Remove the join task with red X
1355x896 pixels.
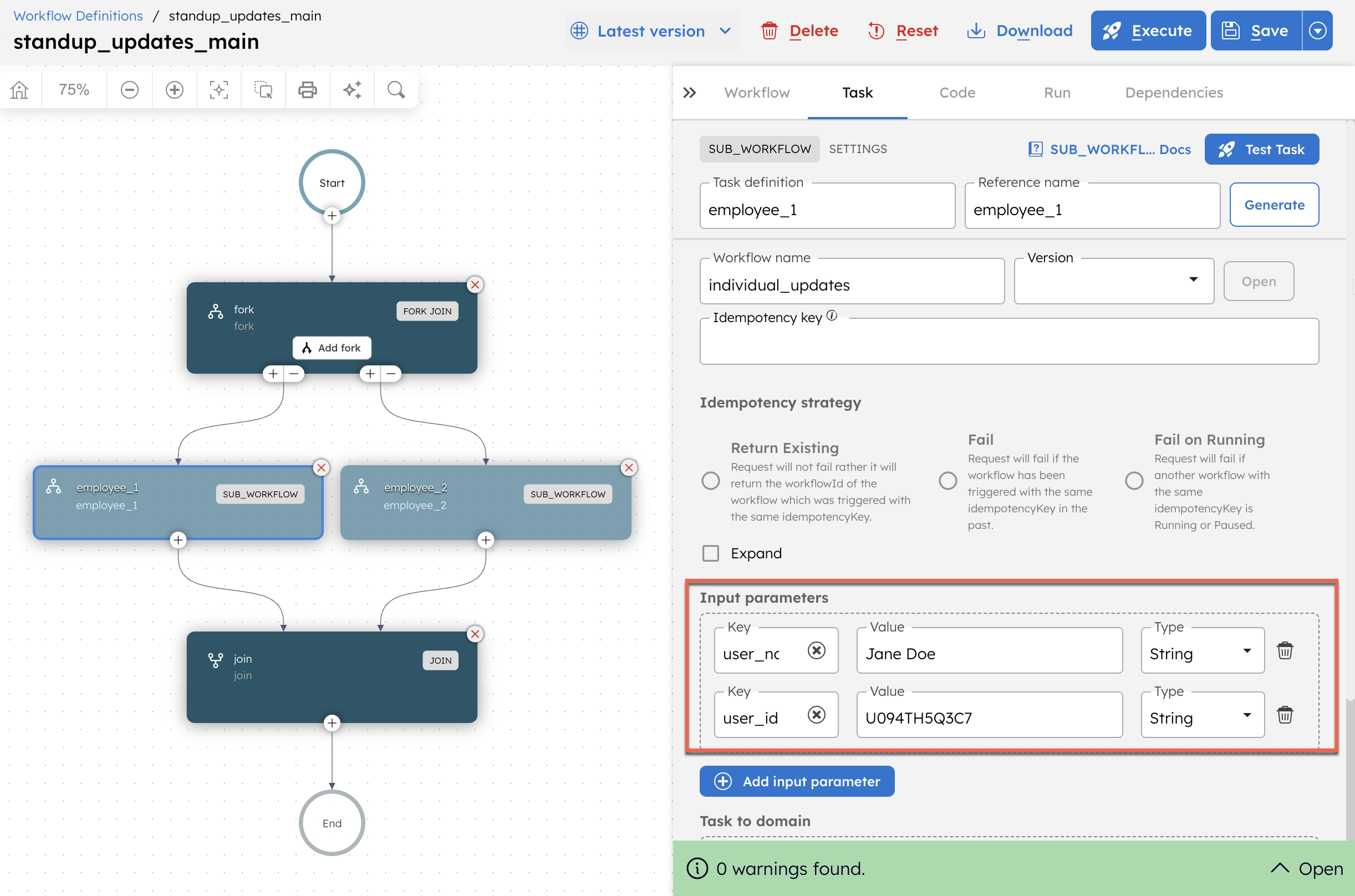475,634
